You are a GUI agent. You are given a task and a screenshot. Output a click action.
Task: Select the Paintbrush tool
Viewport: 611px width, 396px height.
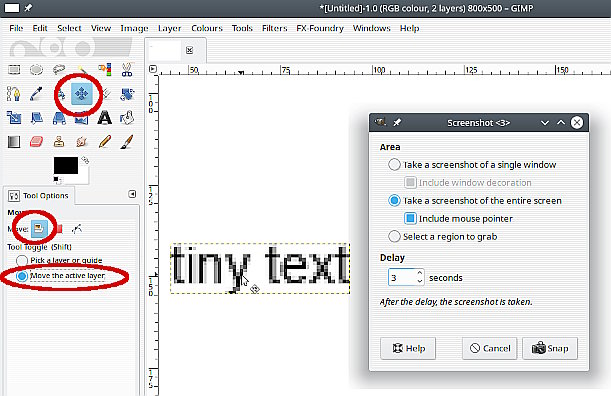[x=127, y=141]
